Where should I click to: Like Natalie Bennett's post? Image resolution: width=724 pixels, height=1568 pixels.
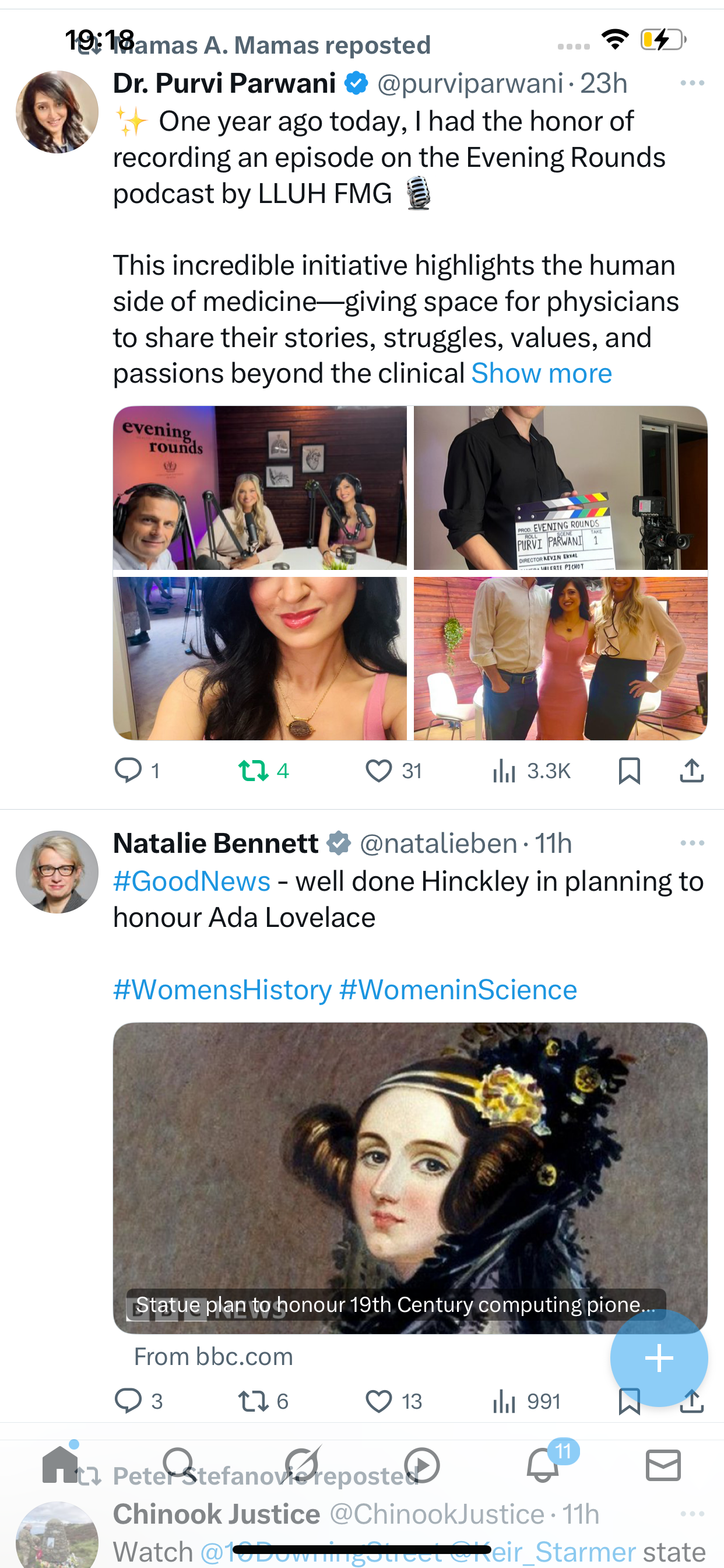tap(378, 1401)
